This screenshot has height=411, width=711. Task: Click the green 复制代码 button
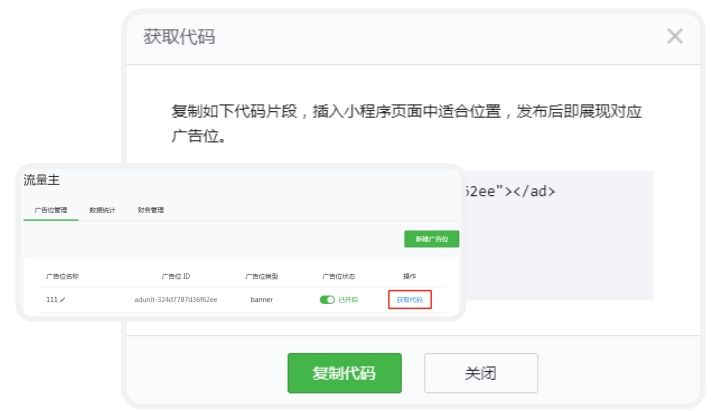click(344, 373)
